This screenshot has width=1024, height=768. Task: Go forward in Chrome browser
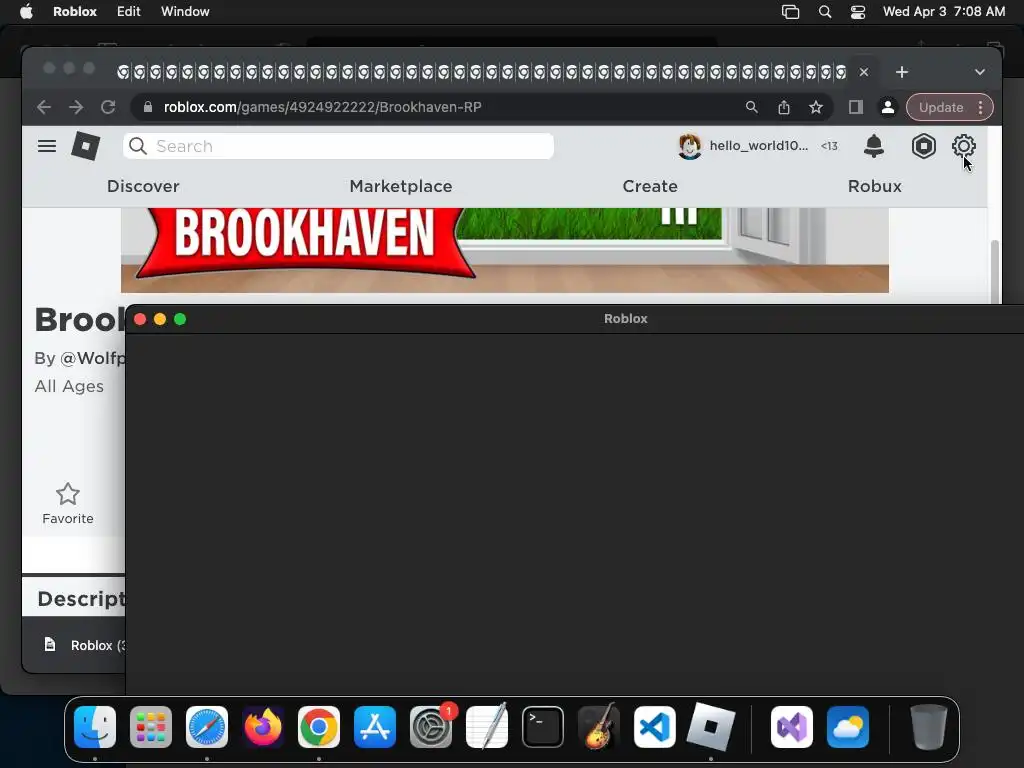pos(76,107)
